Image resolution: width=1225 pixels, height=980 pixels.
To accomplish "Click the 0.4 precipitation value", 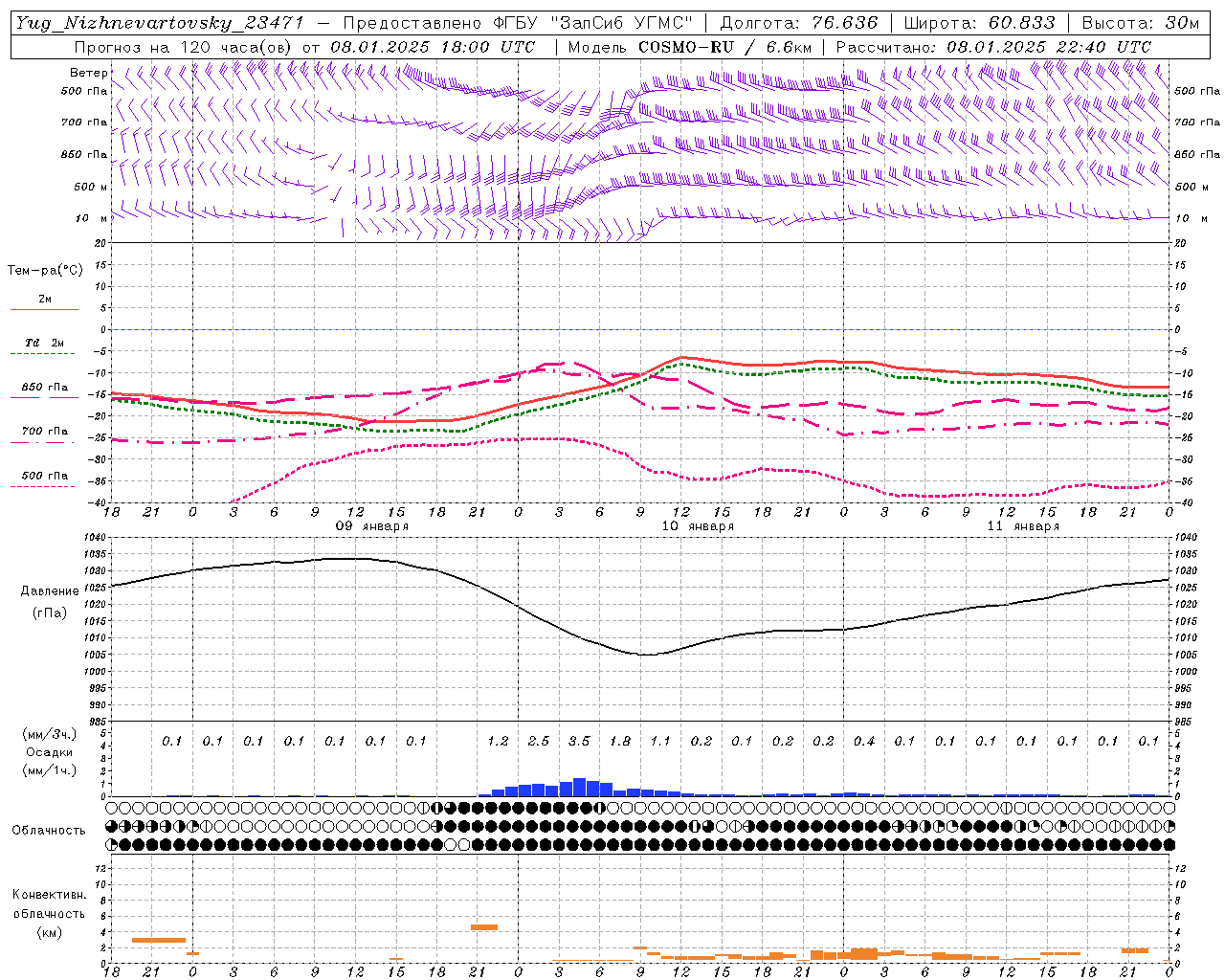I will [864, 741].
